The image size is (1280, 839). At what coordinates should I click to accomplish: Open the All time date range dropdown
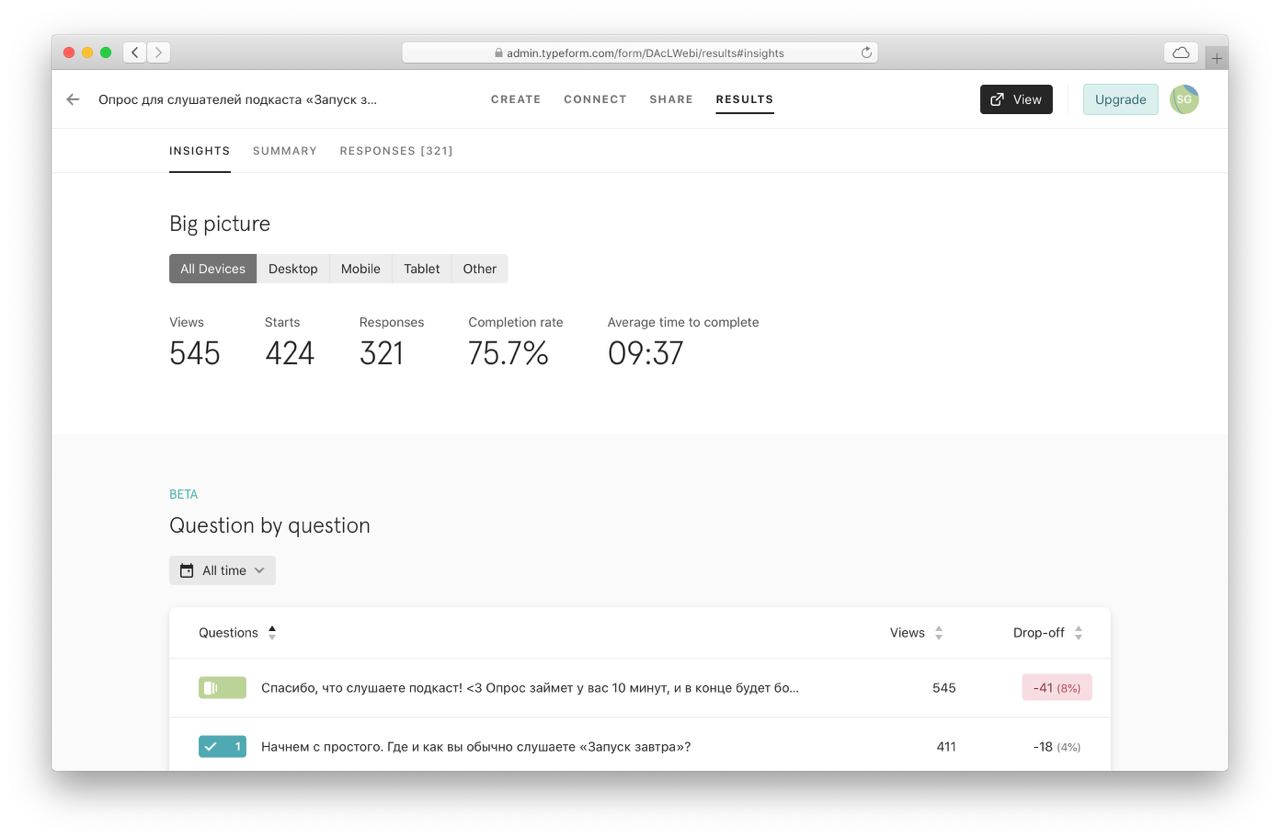point(222,570)
